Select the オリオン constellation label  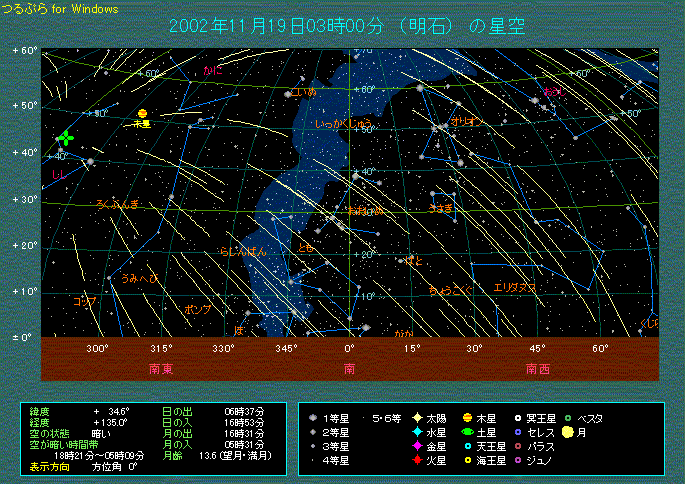tap(467, 120)
